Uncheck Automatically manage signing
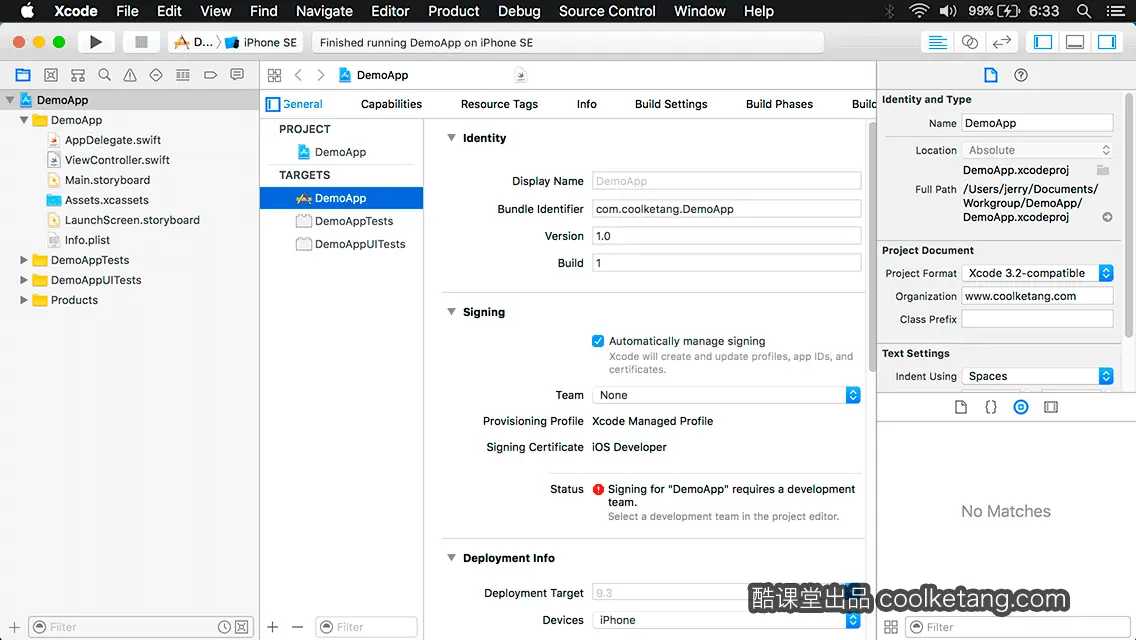The width and height of the screenshot is (1136, 640). pos(598,341)
